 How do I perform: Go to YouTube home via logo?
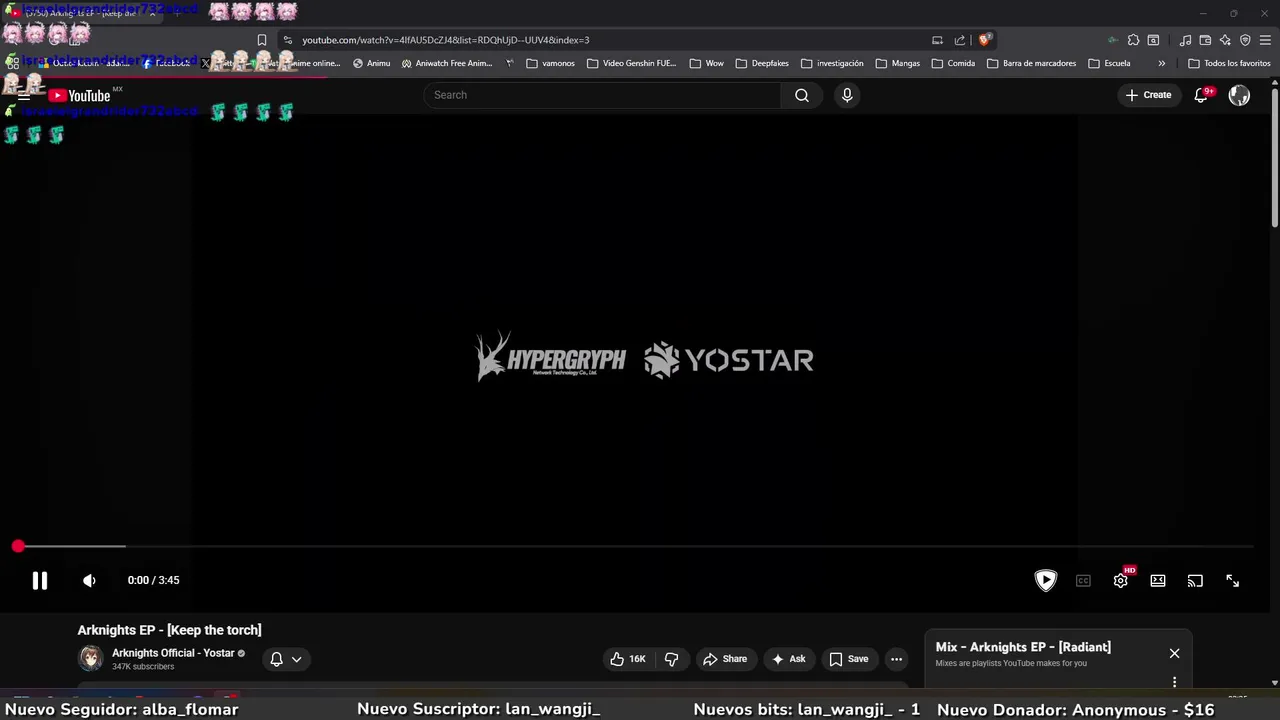pyautogui.click(x=80, y=95)
